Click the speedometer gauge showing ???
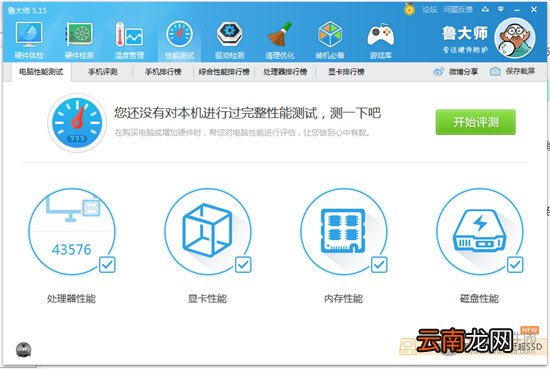Viewport: 550px width, 369px height. [77, 123]
